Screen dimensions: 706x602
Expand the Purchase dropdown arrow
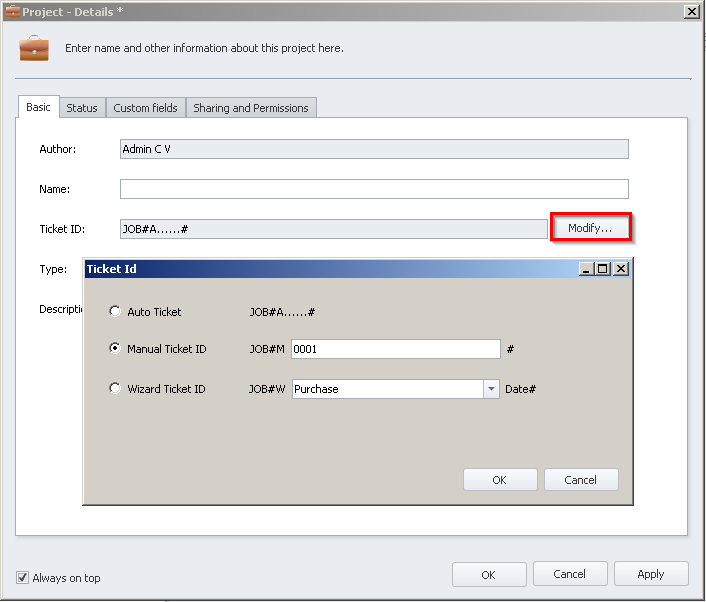click(x=491, y=389)
